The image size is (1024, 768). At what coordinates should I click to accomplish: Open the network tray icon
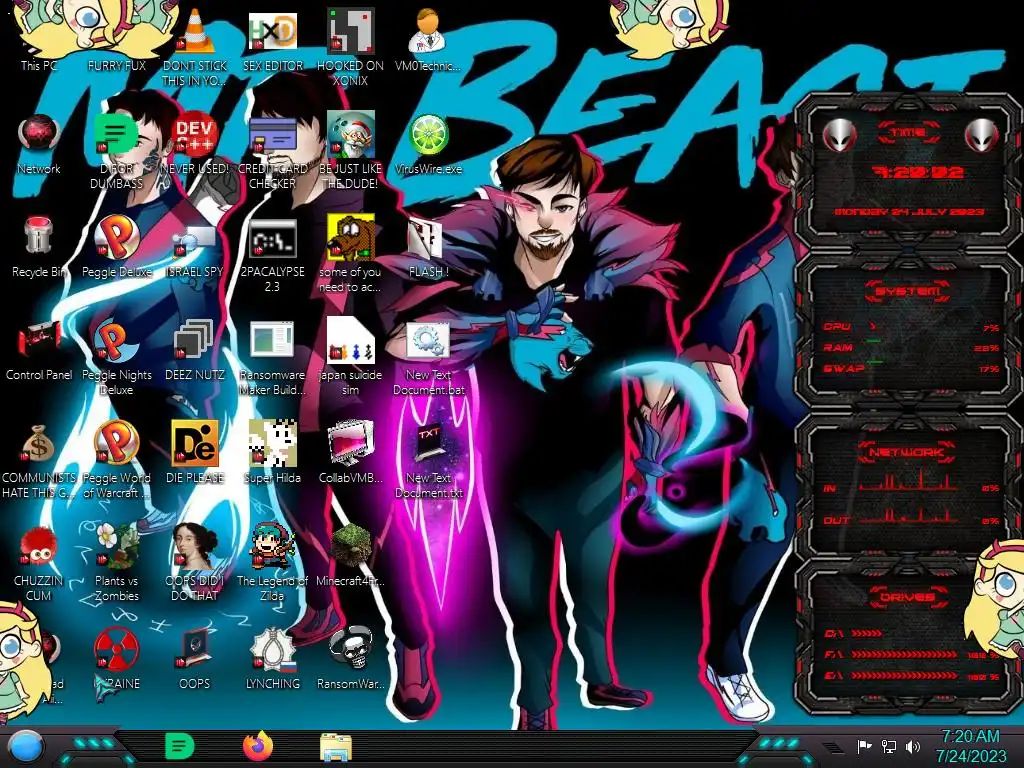tap(888, 746)
